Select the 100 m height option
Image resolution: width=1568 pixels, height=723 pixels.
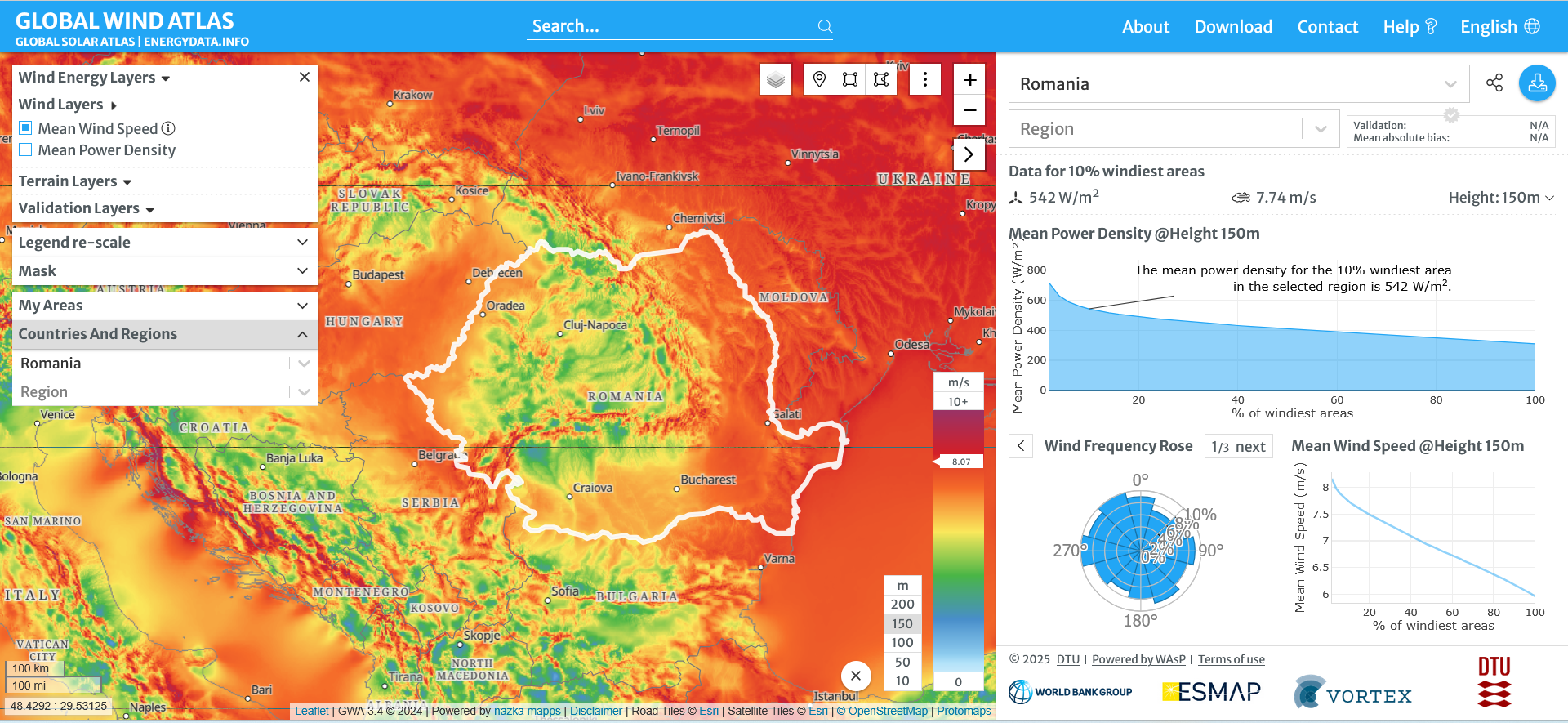coord(902,643)
